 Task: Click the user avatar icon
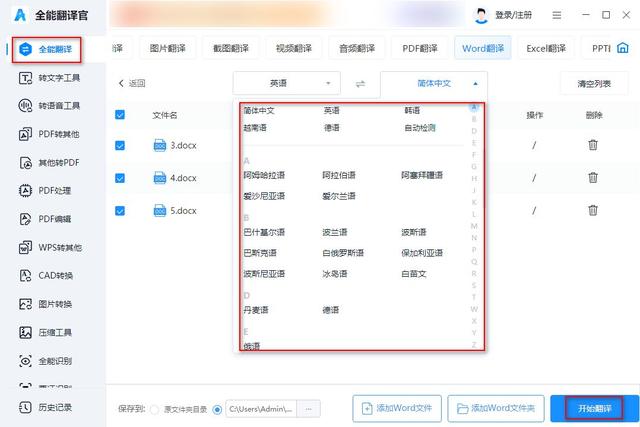[x=482, y=16]
